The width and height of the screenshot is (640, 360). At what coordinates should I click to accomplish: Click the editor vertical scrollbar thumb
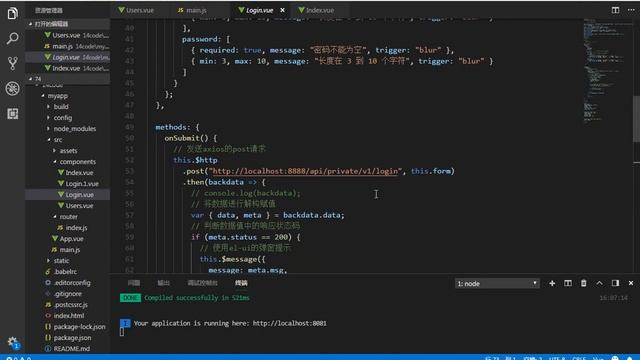pyautogui.click(x=636, y=119)
